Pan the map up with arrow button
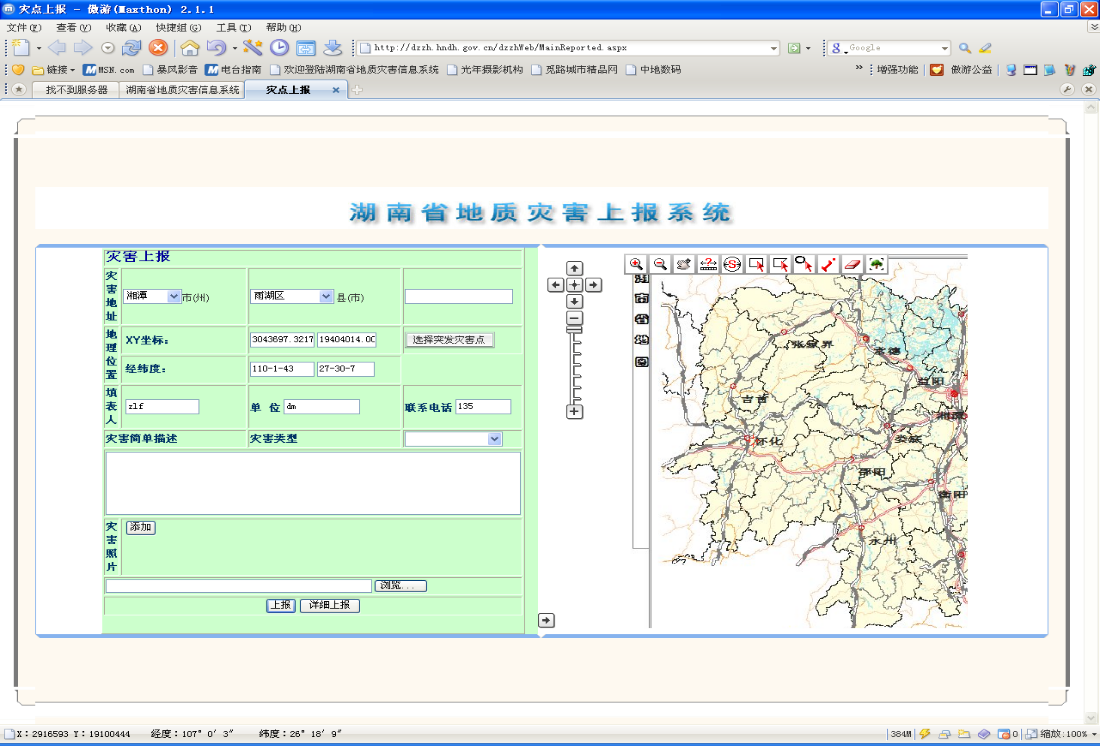Viewport: 1100px width, 746px height. 575,269
